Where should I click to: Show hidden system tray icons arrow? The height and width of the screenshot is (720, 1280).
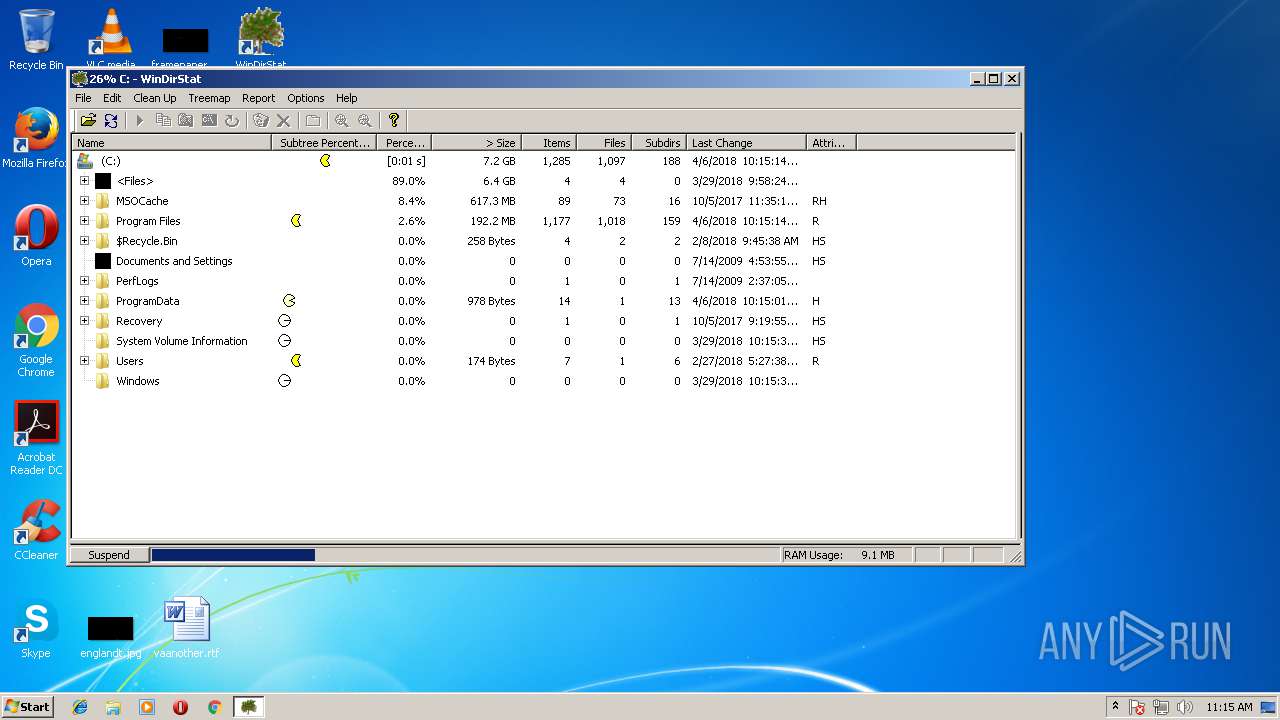click(x=1116, y=707)
